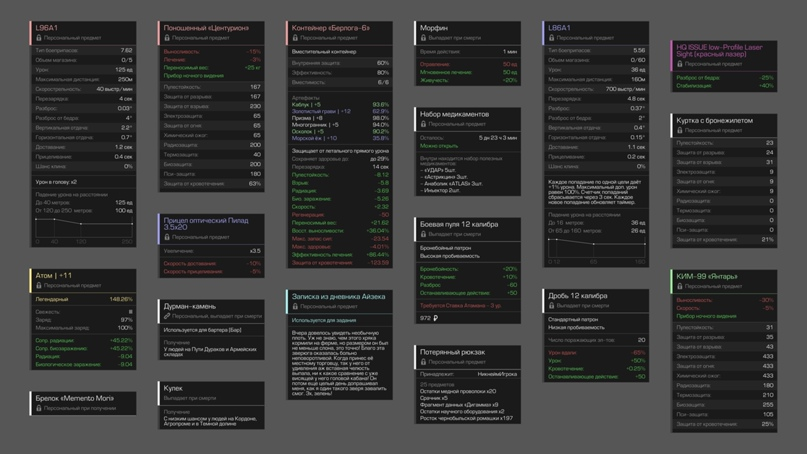Click the lock icon under Набор медикаментов
Viewport: 807px width, 454px height.
423,124
